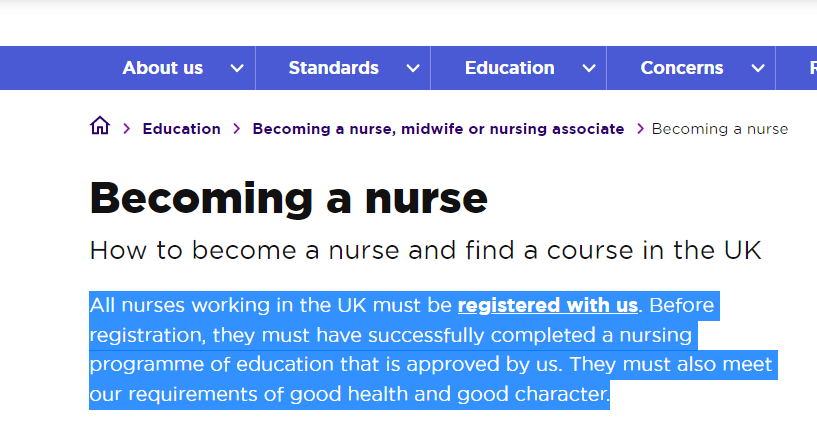Screen dimensions: 817x434
Task: Click the breadcrumb arrow after home icon
Action: (127, 129)
